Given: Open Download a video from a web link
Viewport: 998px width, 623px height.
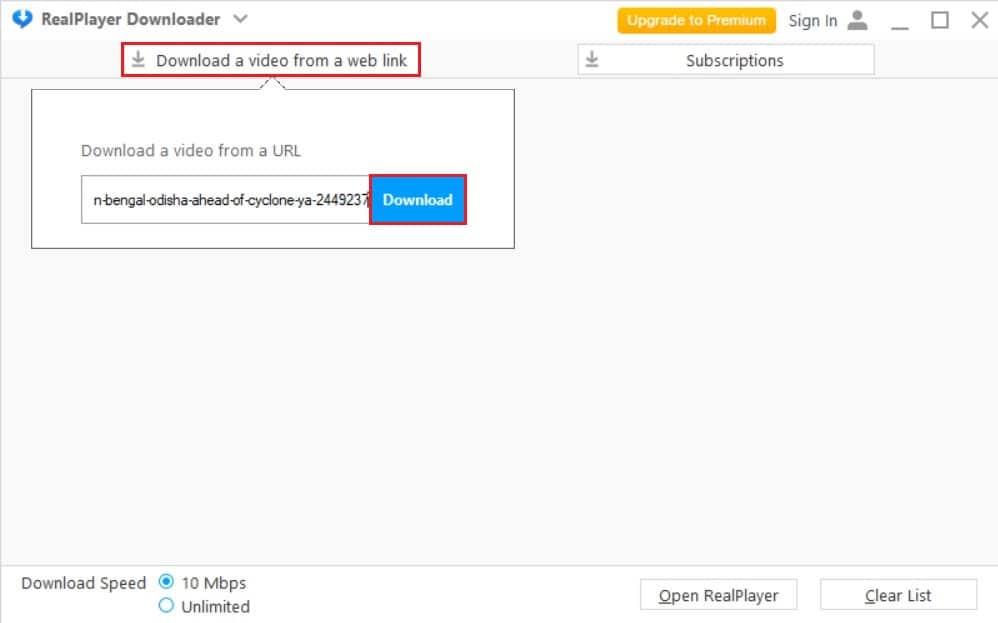Looking at the screenshot, I should [271, 60].
